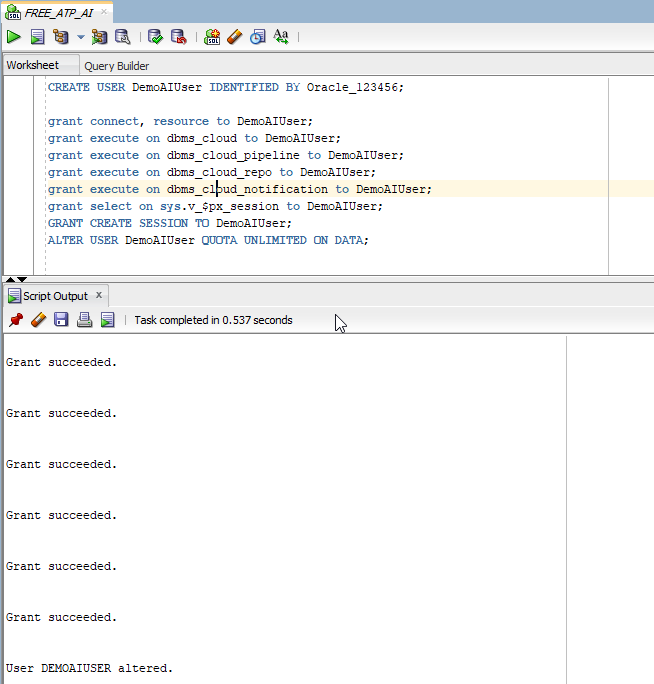The height and width of the screenshot is (684, 654).
Task: Save the script output
Action: coord(61,320)
